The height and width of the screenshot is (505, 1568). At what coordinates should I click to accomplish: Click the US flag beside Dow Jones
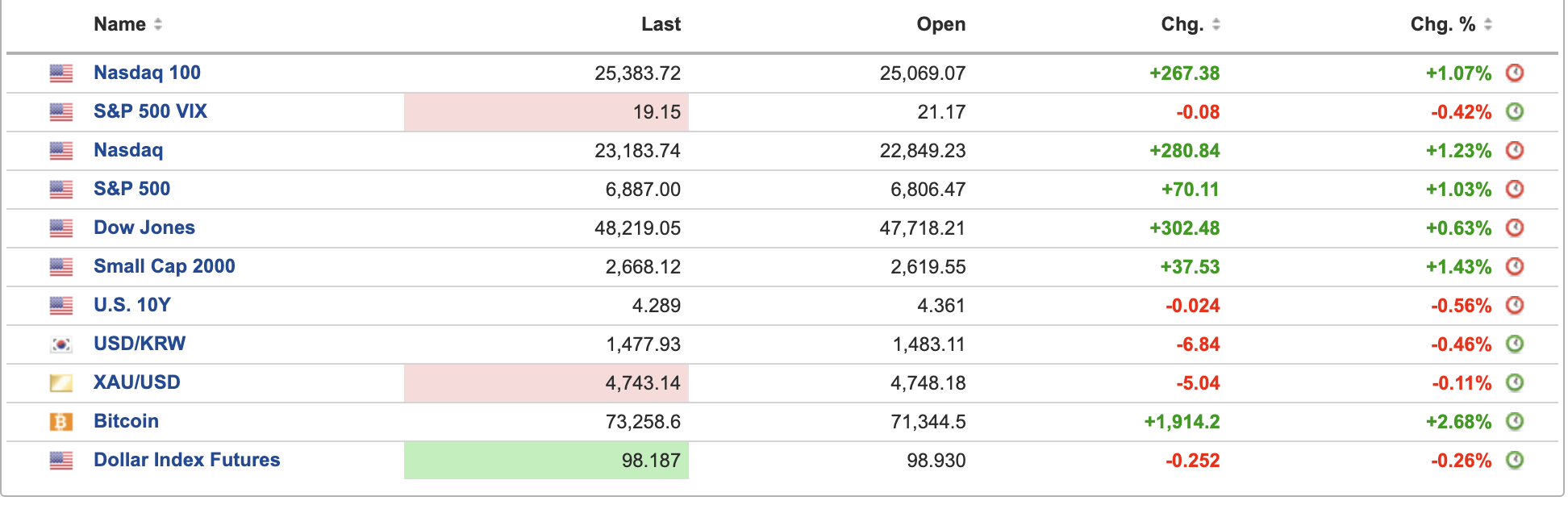click(x=61, y=228)
